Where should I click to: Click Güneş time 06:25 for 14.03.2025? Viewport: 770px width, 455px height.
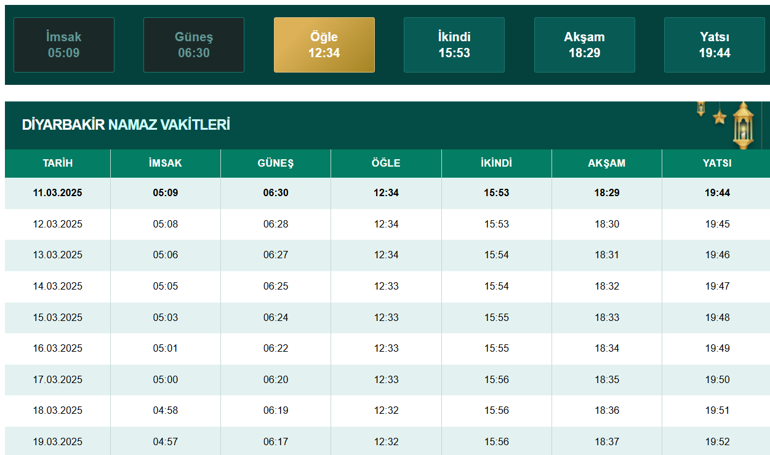click(275, 286)
